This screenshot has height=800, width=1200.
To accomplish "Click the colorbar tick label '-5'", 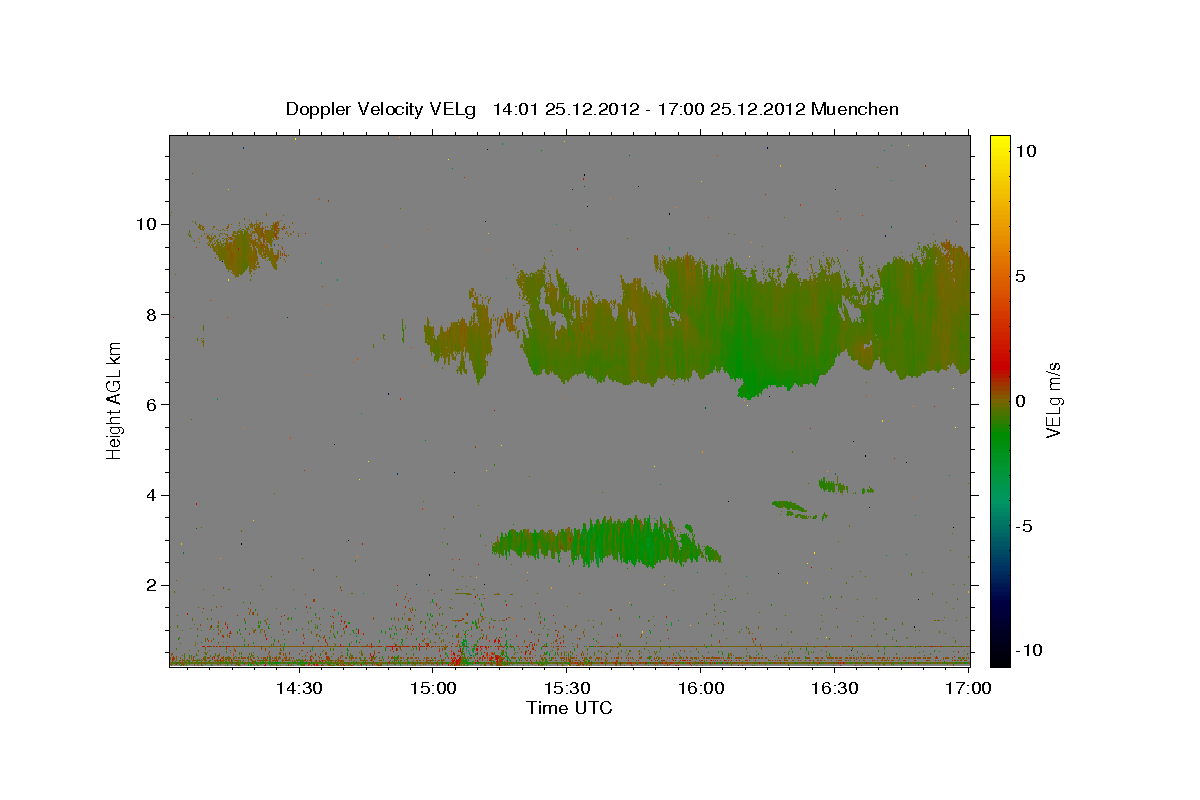I will click(x=1024, y=526).
